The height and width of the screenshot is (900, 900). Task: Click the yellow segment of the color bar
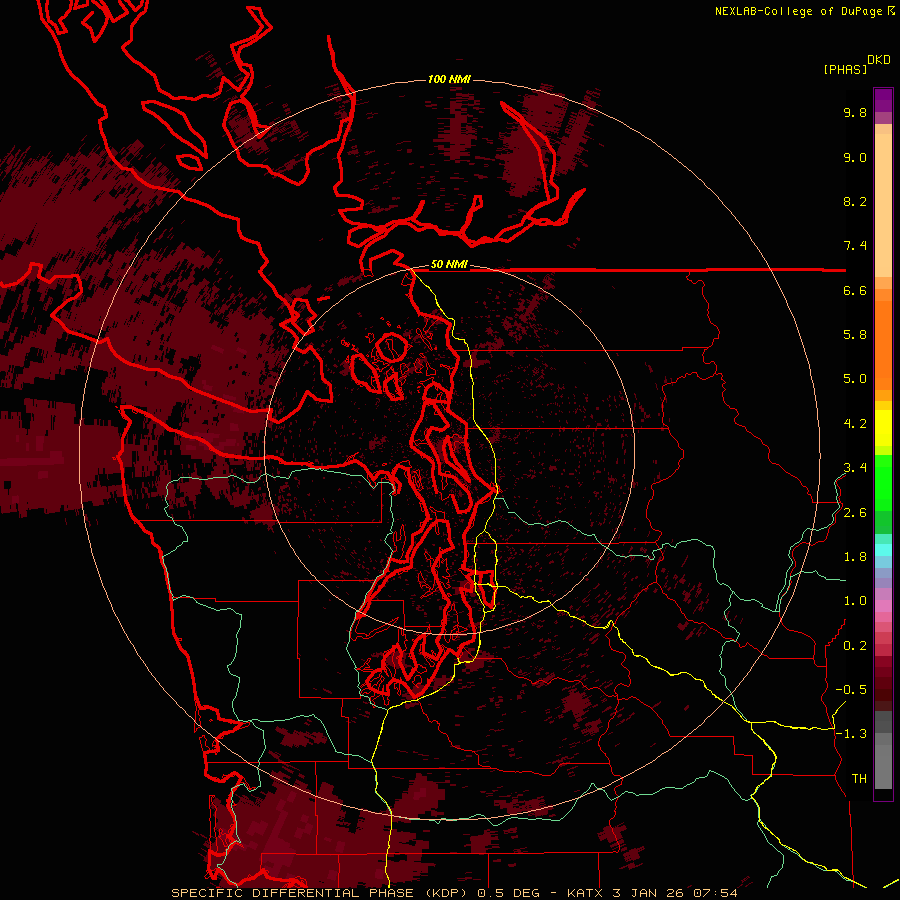pos(883,428)
